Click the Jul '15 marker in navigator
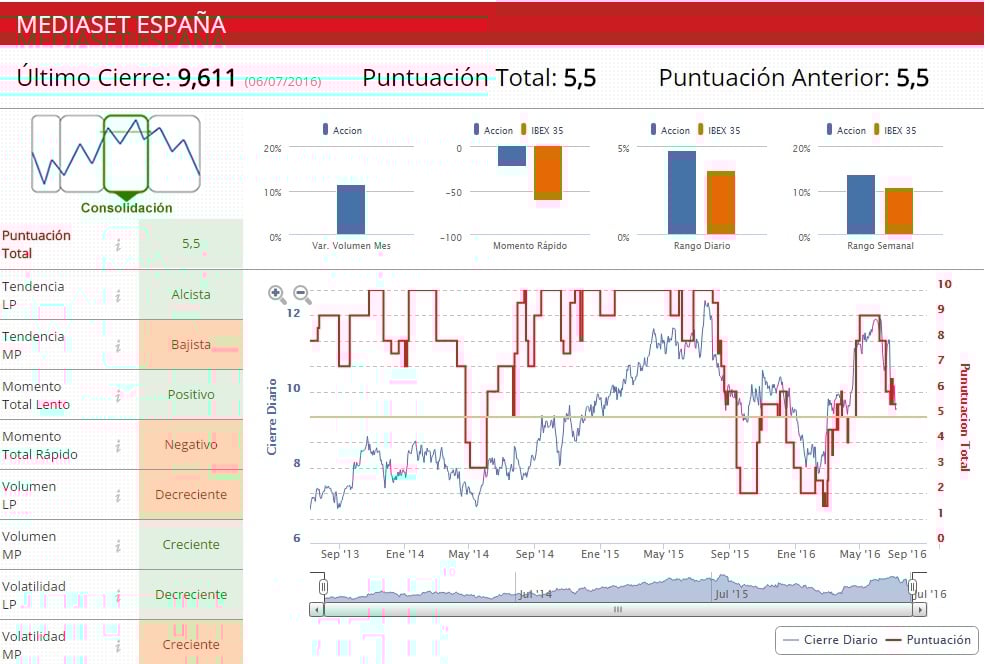The height and width of the screenshot is (664, 990). pyautogui.click(x=732, y=595)
